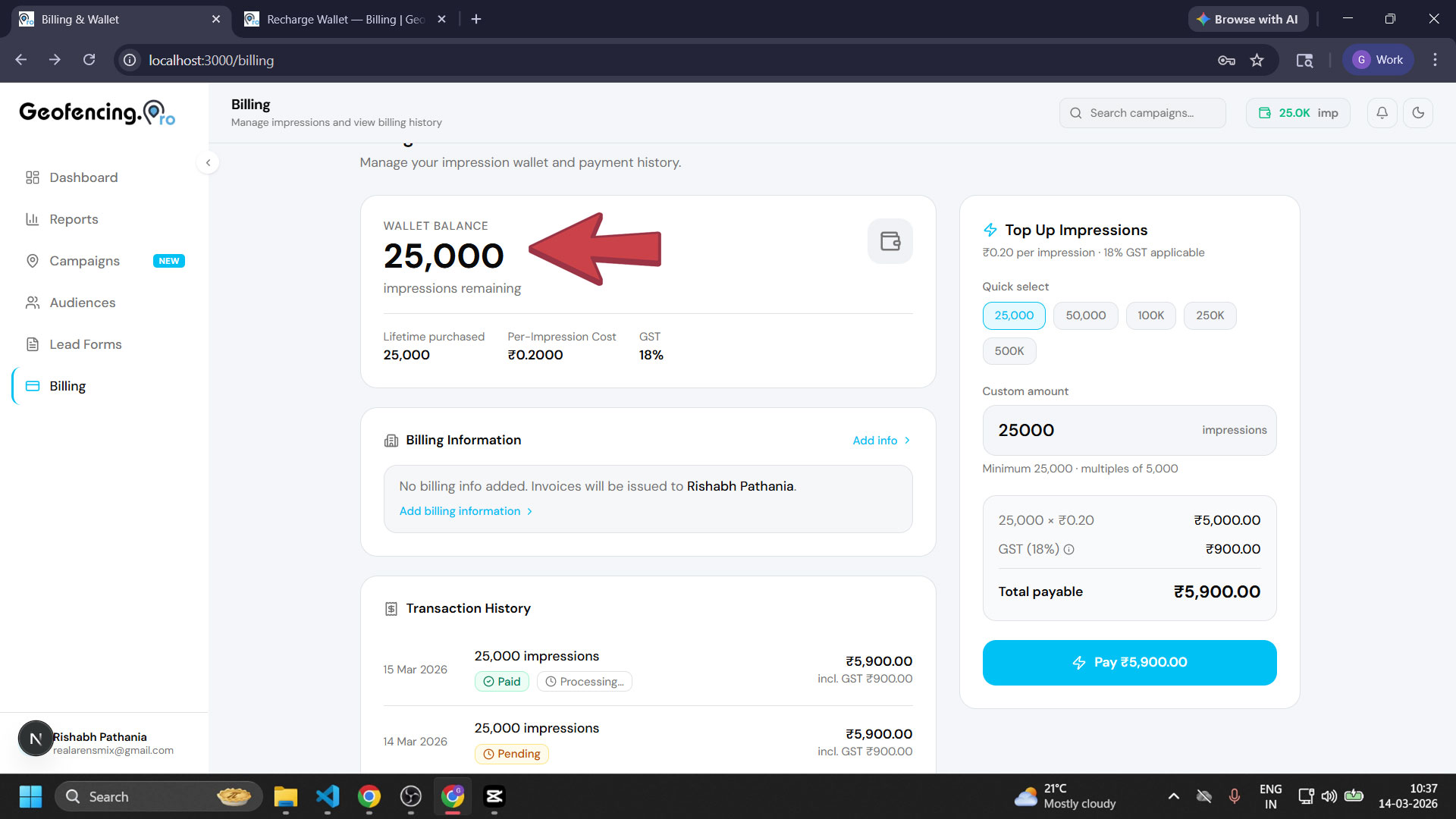The width and height of the screenshot is (1456, 819).
Task: Choose the 250K quick select amount
Action: tap(1210, 315)
